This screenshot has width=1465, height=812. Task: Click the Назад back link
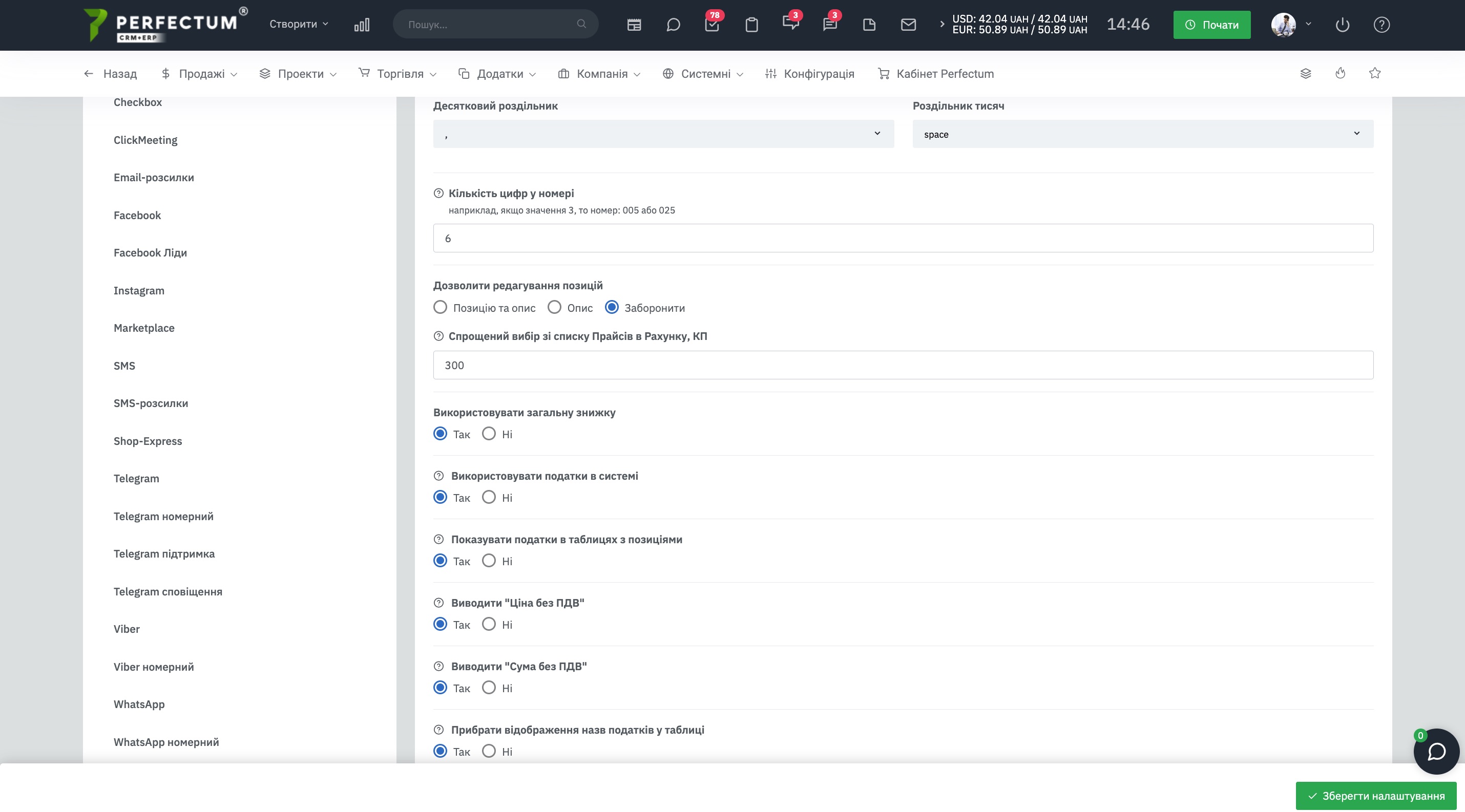pos(110,74)
